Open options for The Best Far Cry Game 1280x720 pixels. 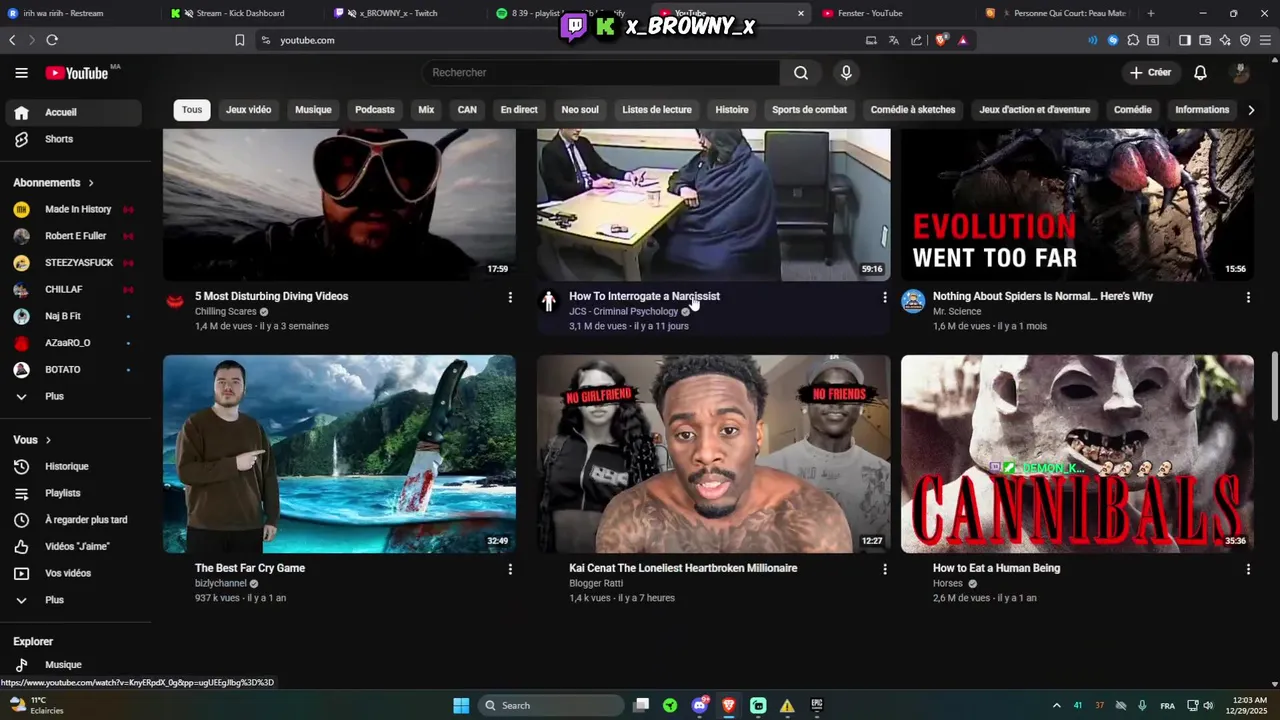(x=510, y=569)
